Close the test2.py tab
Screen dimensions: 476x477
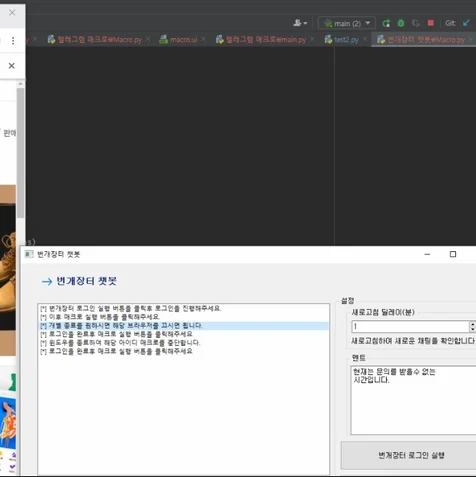click(x=365, y=39)
